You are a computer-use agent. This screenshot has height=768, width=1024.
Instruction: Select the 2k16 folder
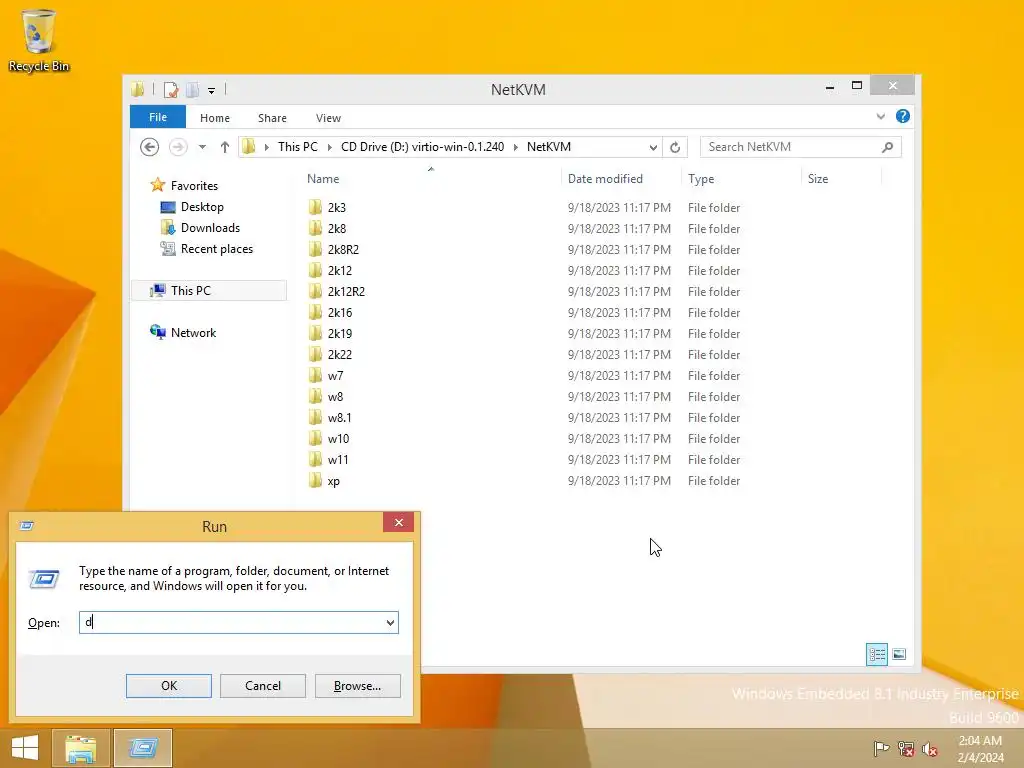340,312
